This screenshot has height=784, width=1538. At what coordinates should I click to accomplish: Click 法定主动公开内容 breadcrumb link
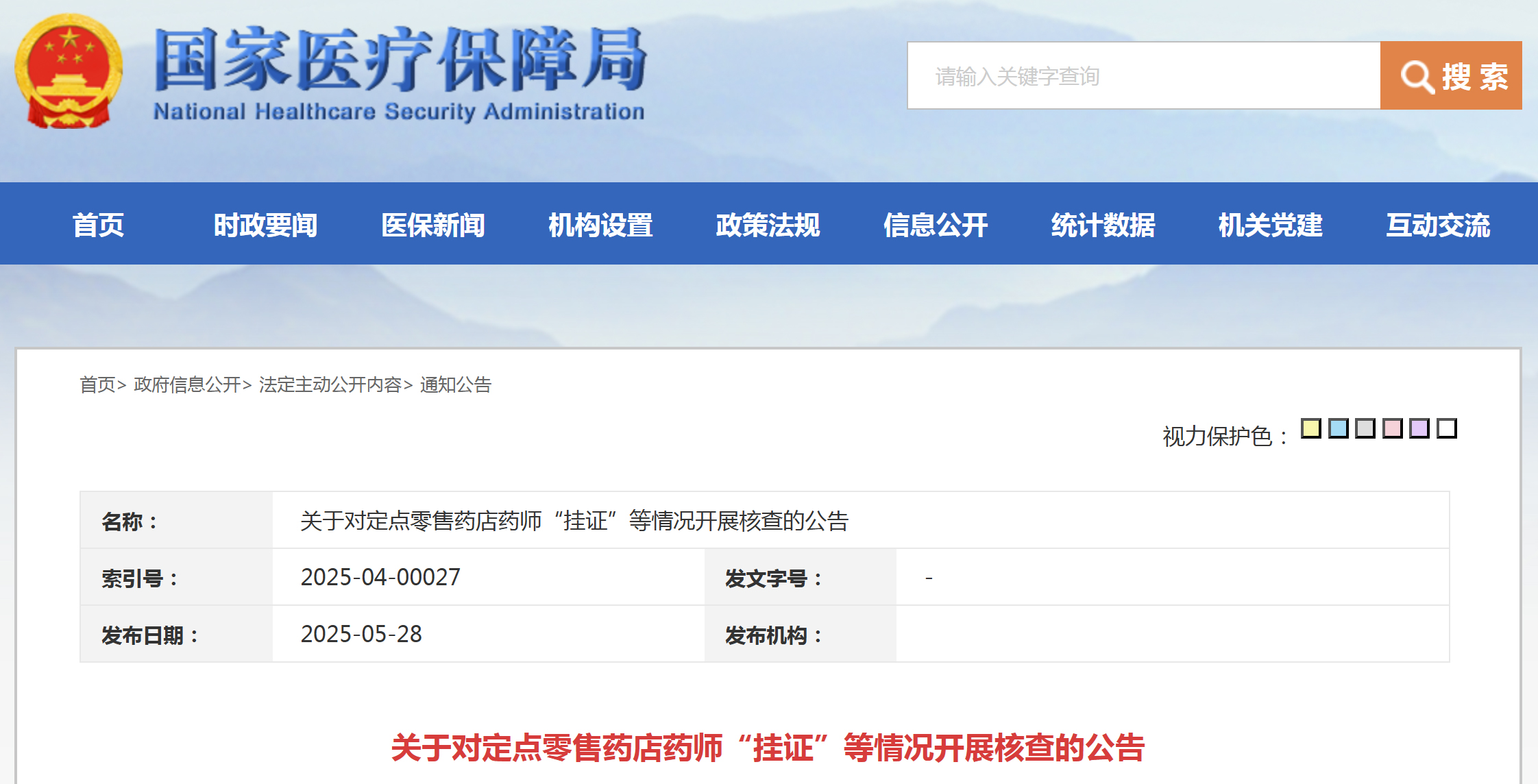point(330,384)
